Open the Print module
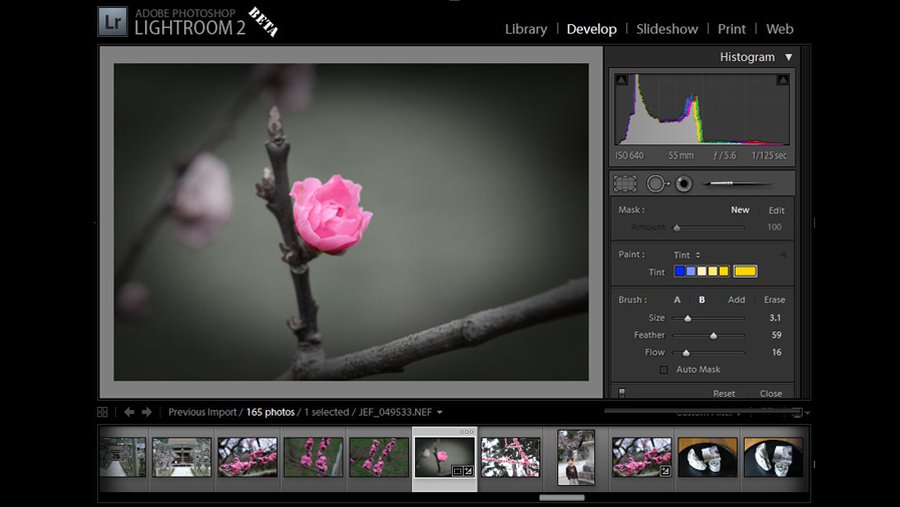Viewport: 900px width, 507px height. tap(732, 29)
